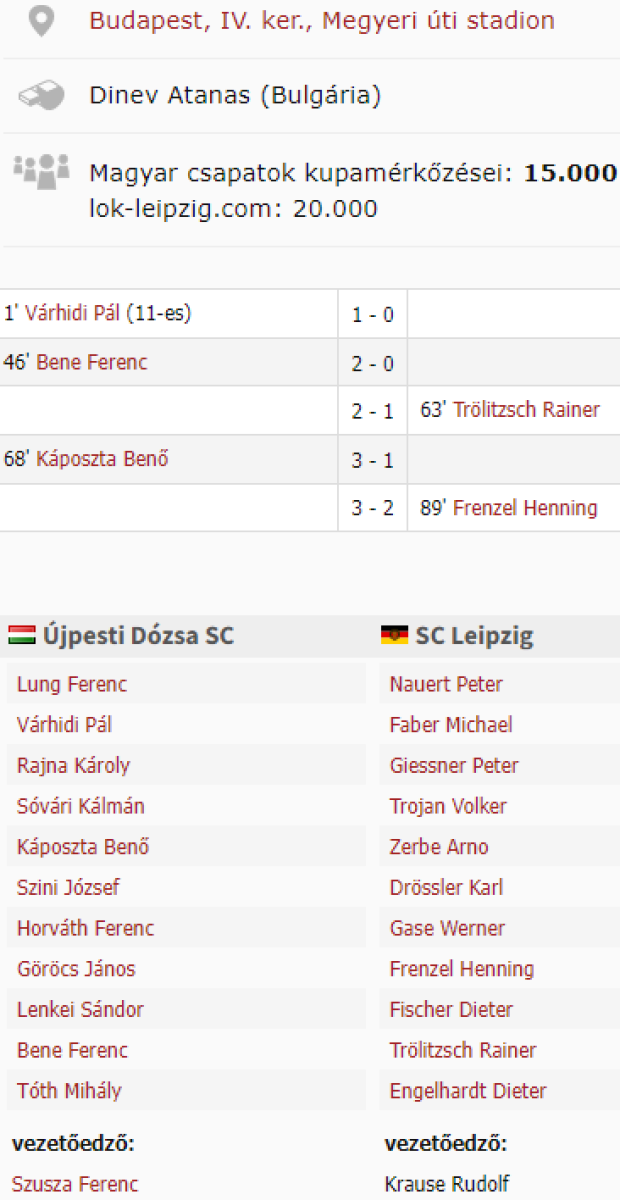Open Nauert Peter's player profile
620x1200 pixels.
(446, 685)
